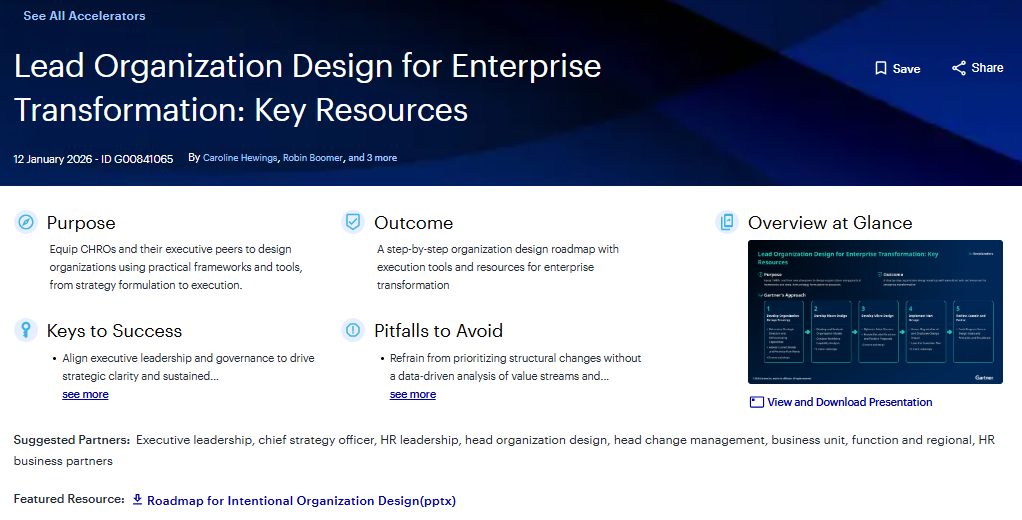Click the Share network icon
Image resolution: width=1022 pixels, height=520 pixels.
point(959,68)
